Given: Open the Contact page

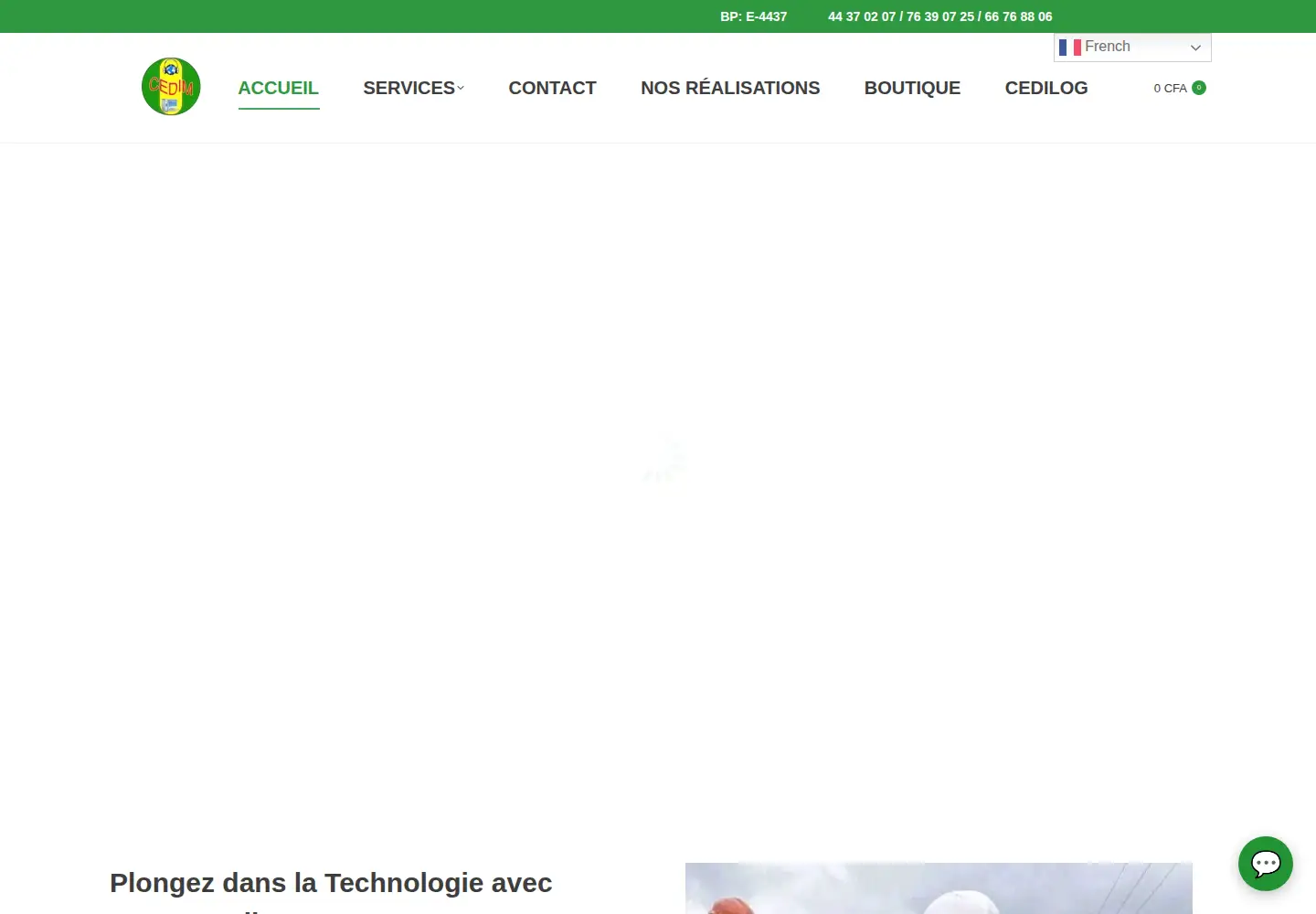Looking at the screenshot, I should [552, 88].
